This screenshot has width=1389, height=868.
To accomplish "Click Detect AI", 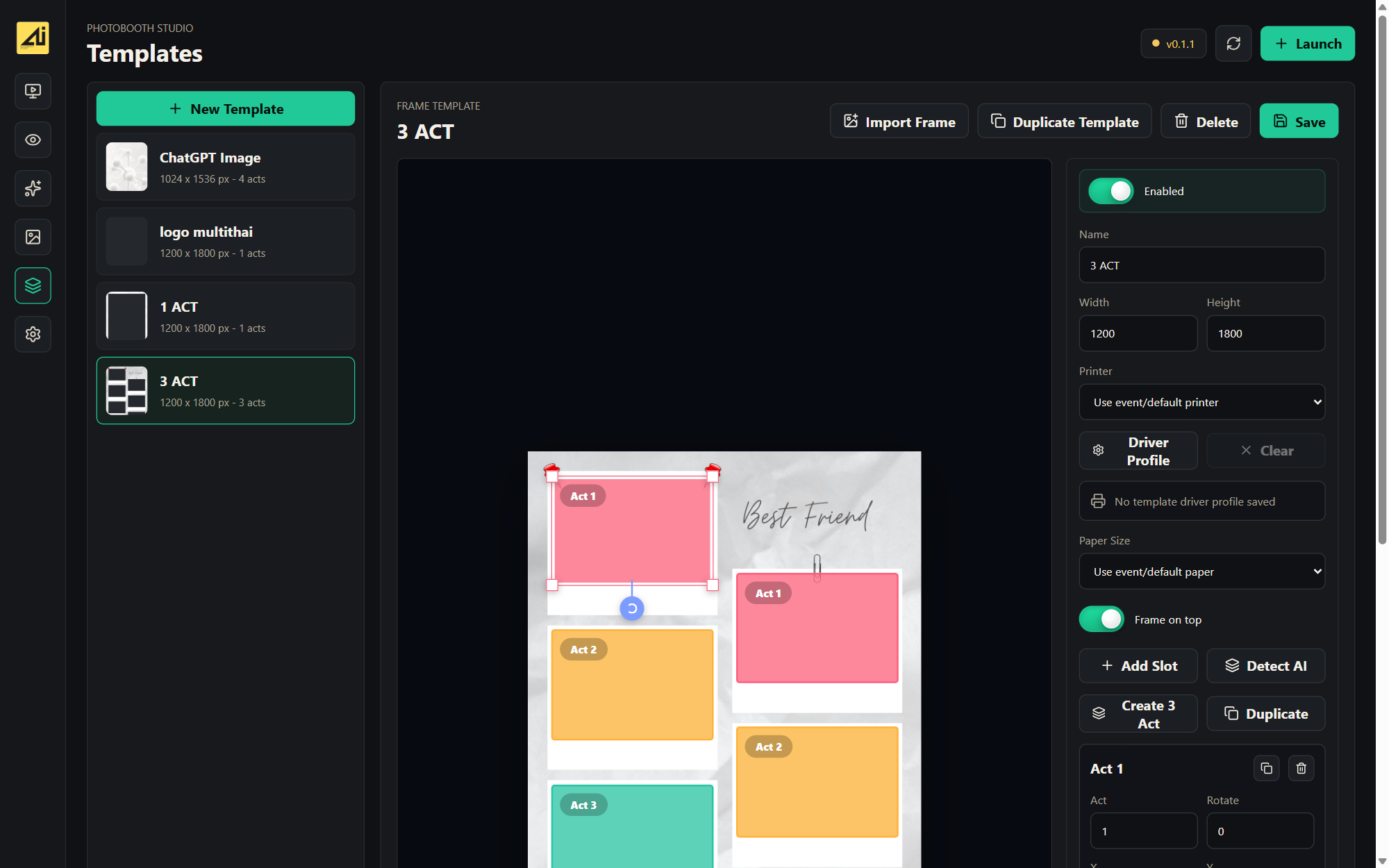I will [x=1266, y=666].
